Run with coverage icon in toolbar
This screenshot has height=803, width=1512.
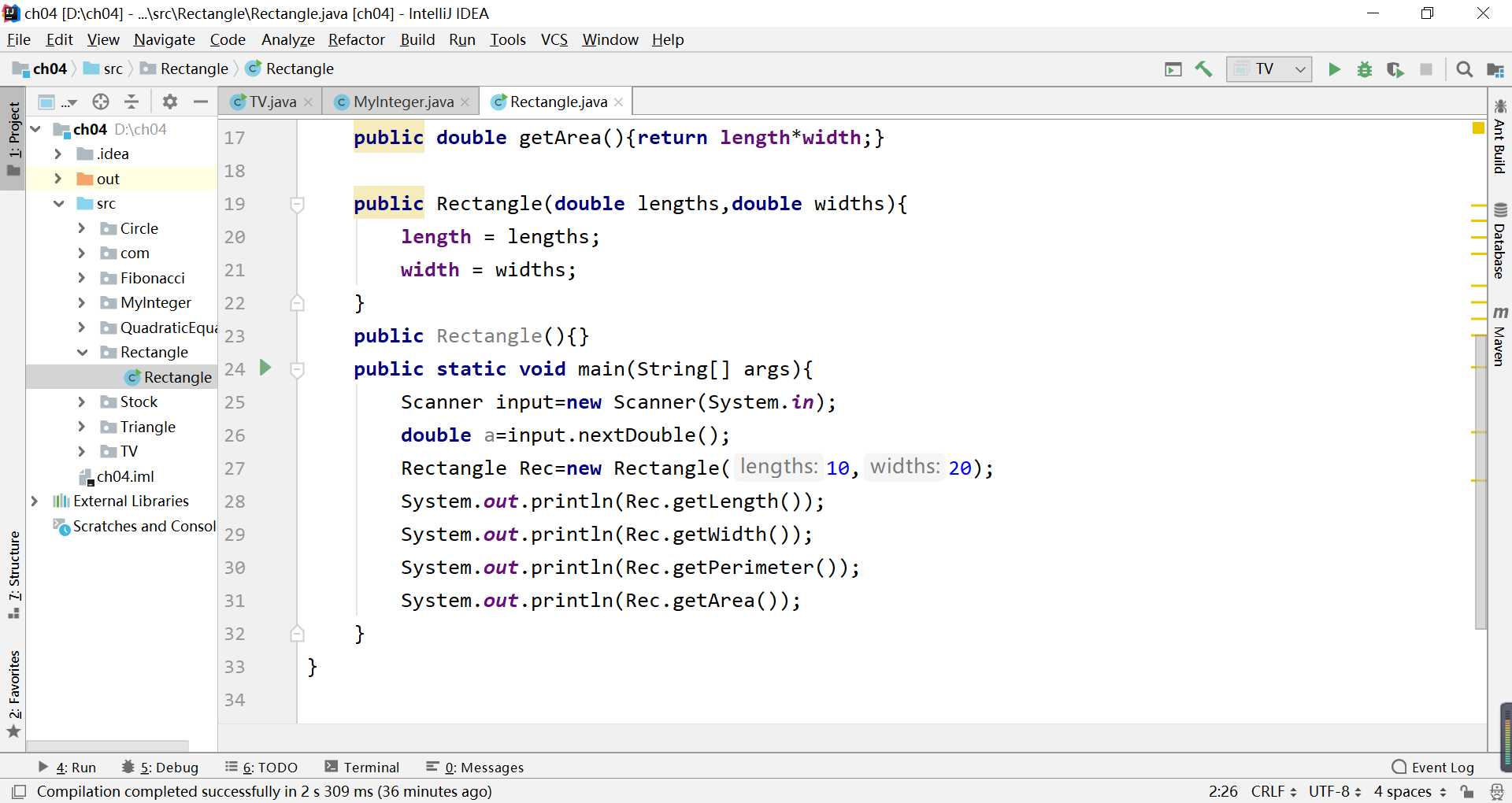[x=1395, y=69]
